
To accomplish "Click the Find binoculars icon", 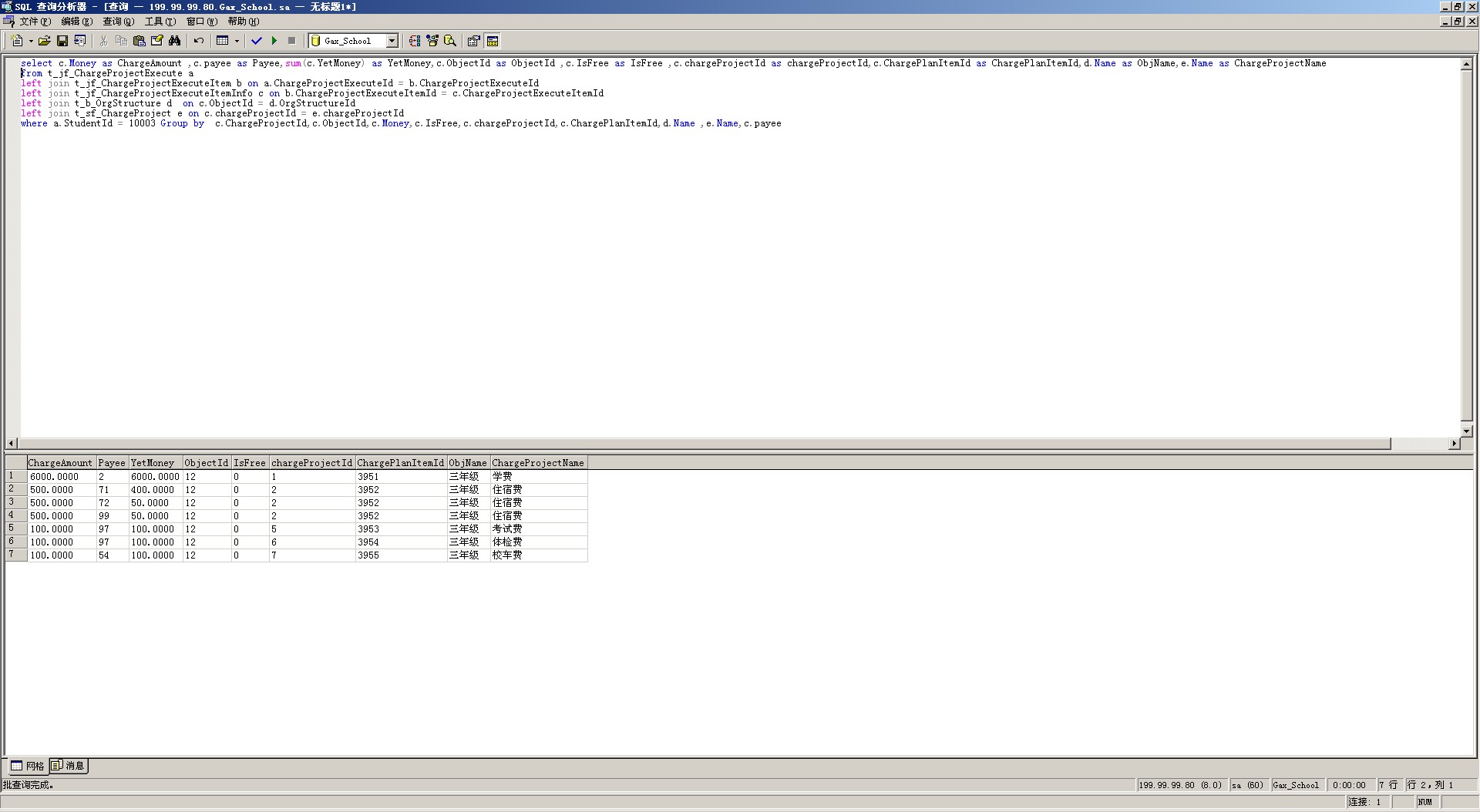I will [175, 41].
